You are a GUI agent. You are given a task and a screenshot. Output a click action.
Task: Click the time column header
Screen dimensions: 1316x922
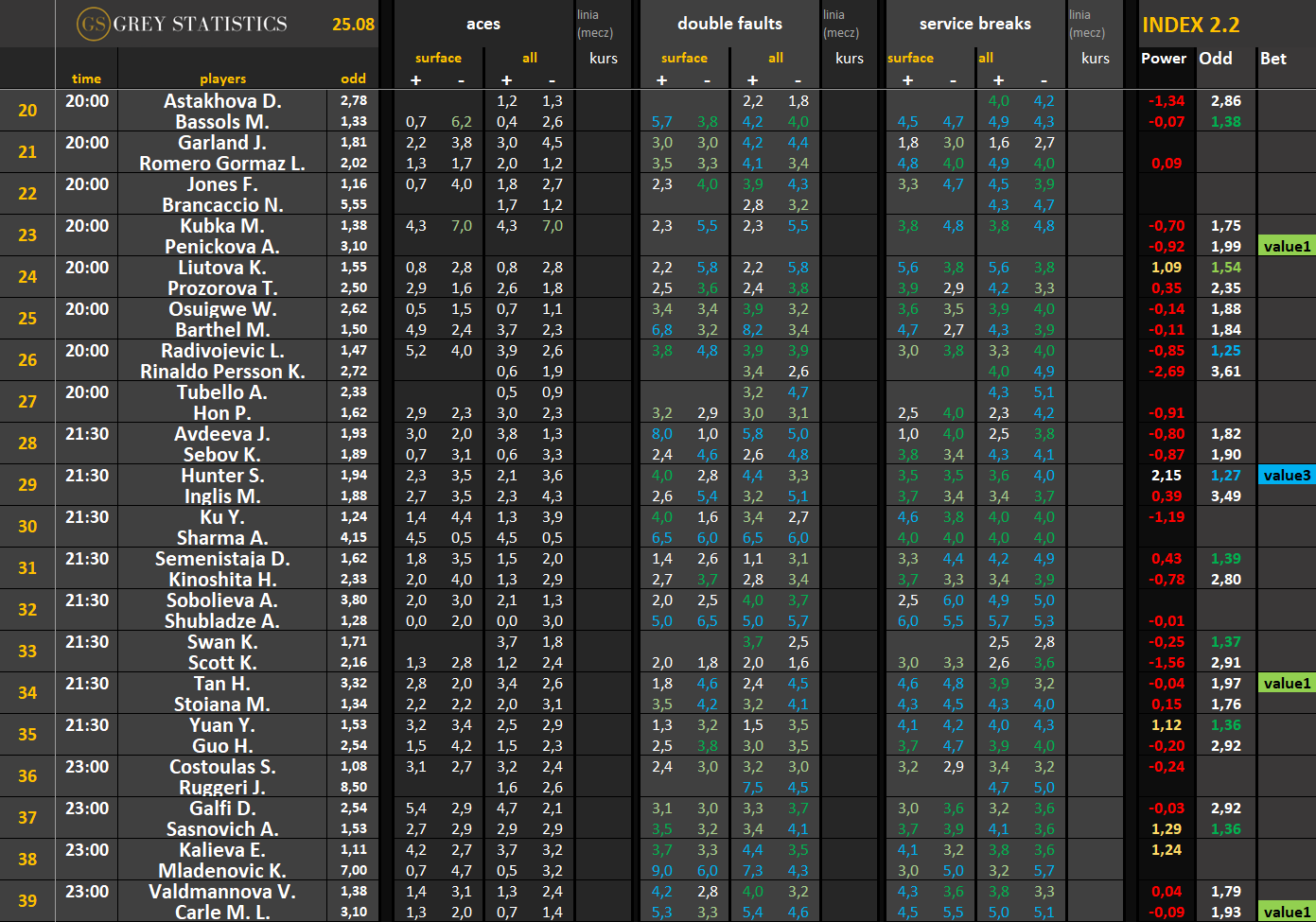pyautogui.click(x=86, y=78)
